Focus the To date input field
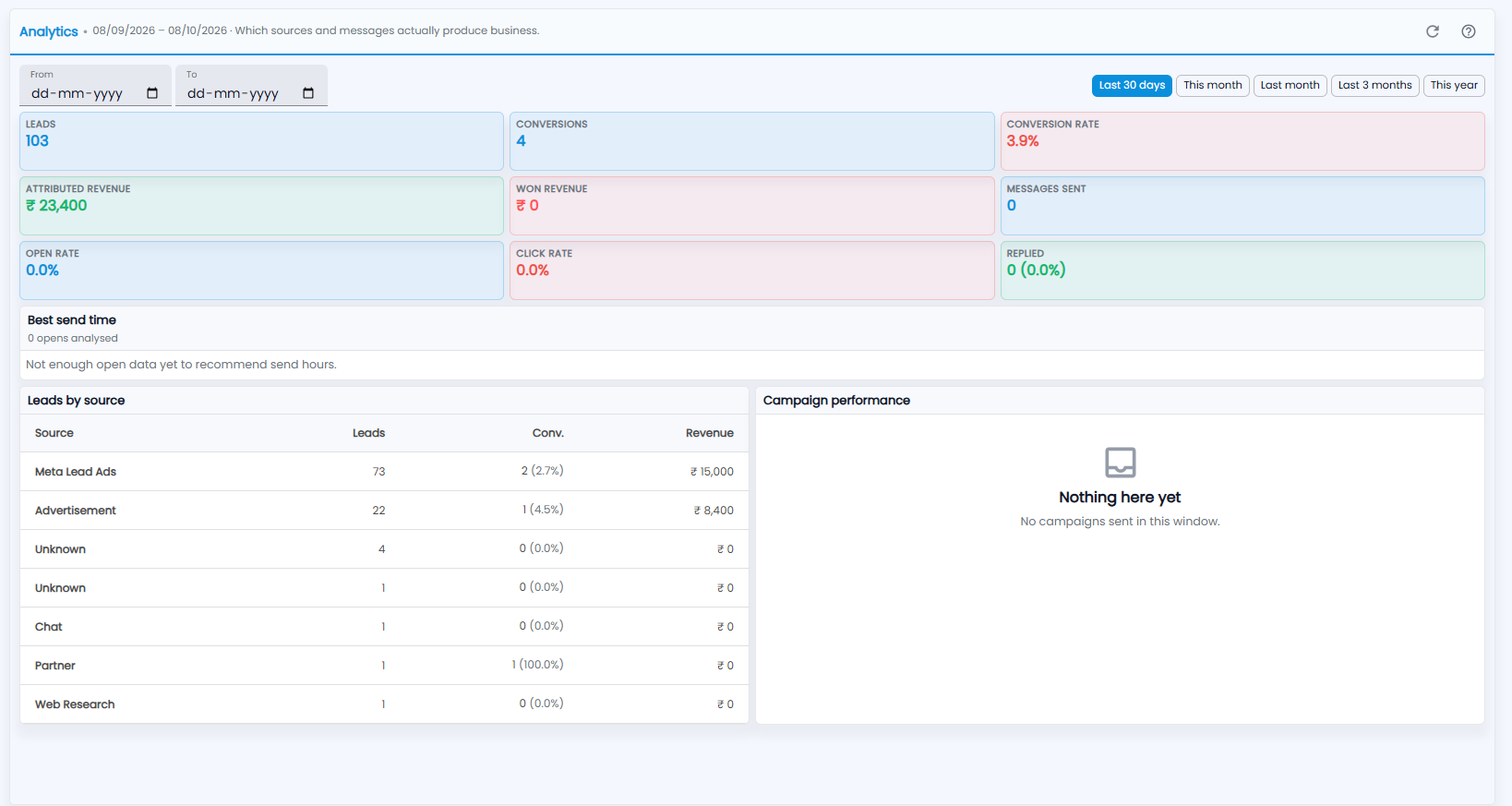This screenshot has height=806, width=1512. tap(252, 86)
